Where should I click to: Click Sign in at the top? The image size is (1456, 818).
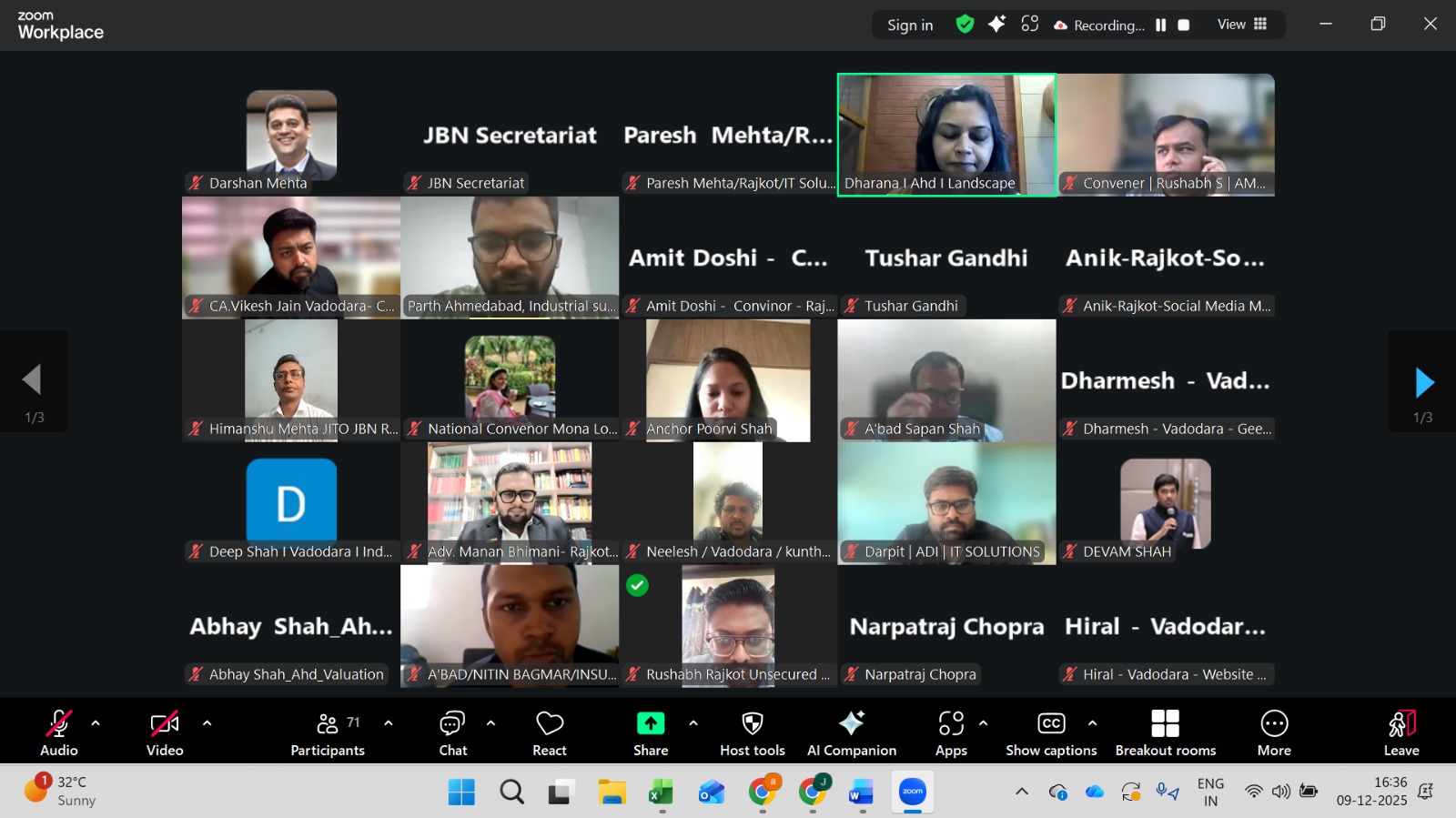pos(910,25)
